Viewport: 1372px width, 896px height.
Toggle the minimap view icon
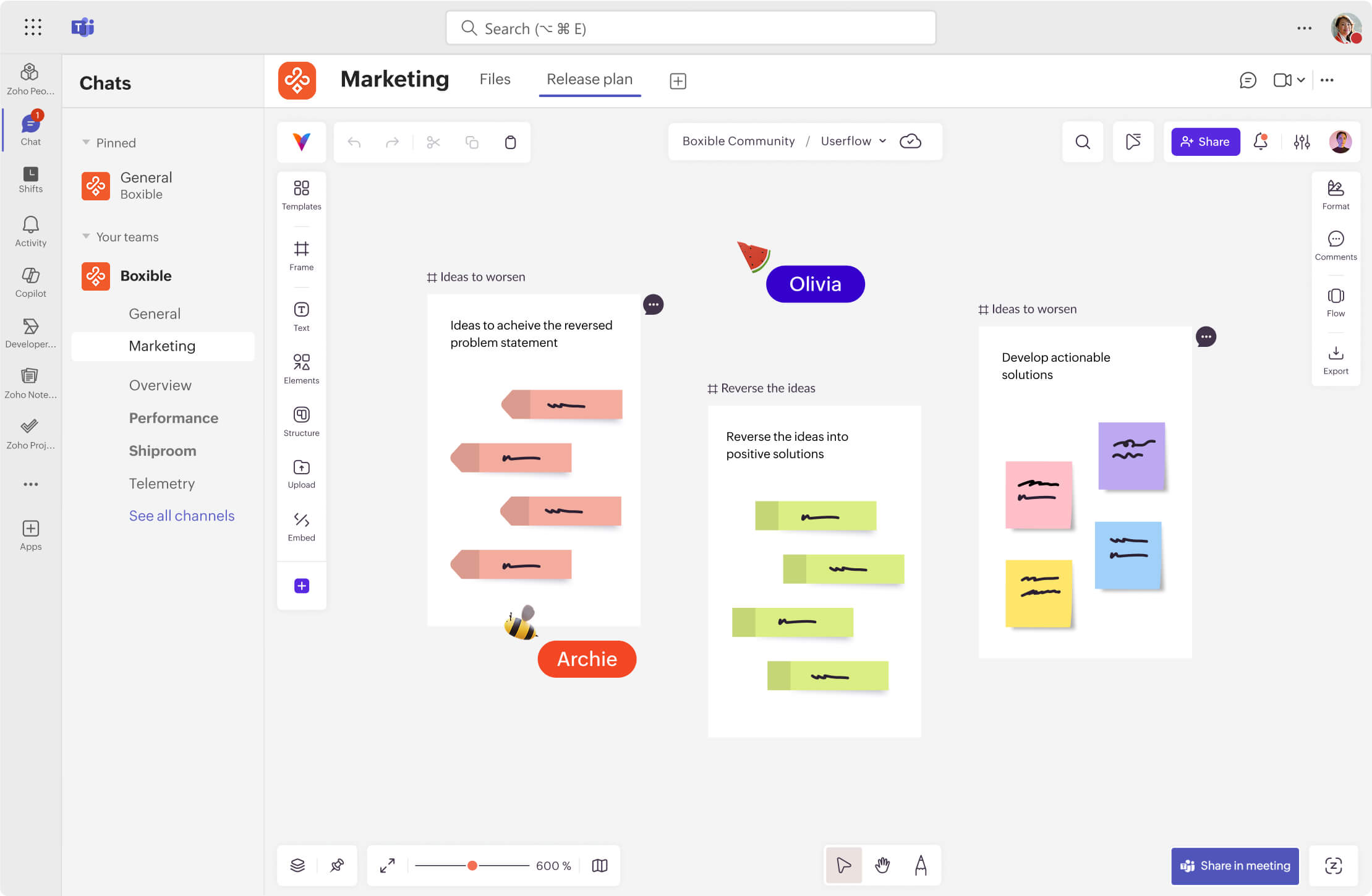(x=599, y=865)
